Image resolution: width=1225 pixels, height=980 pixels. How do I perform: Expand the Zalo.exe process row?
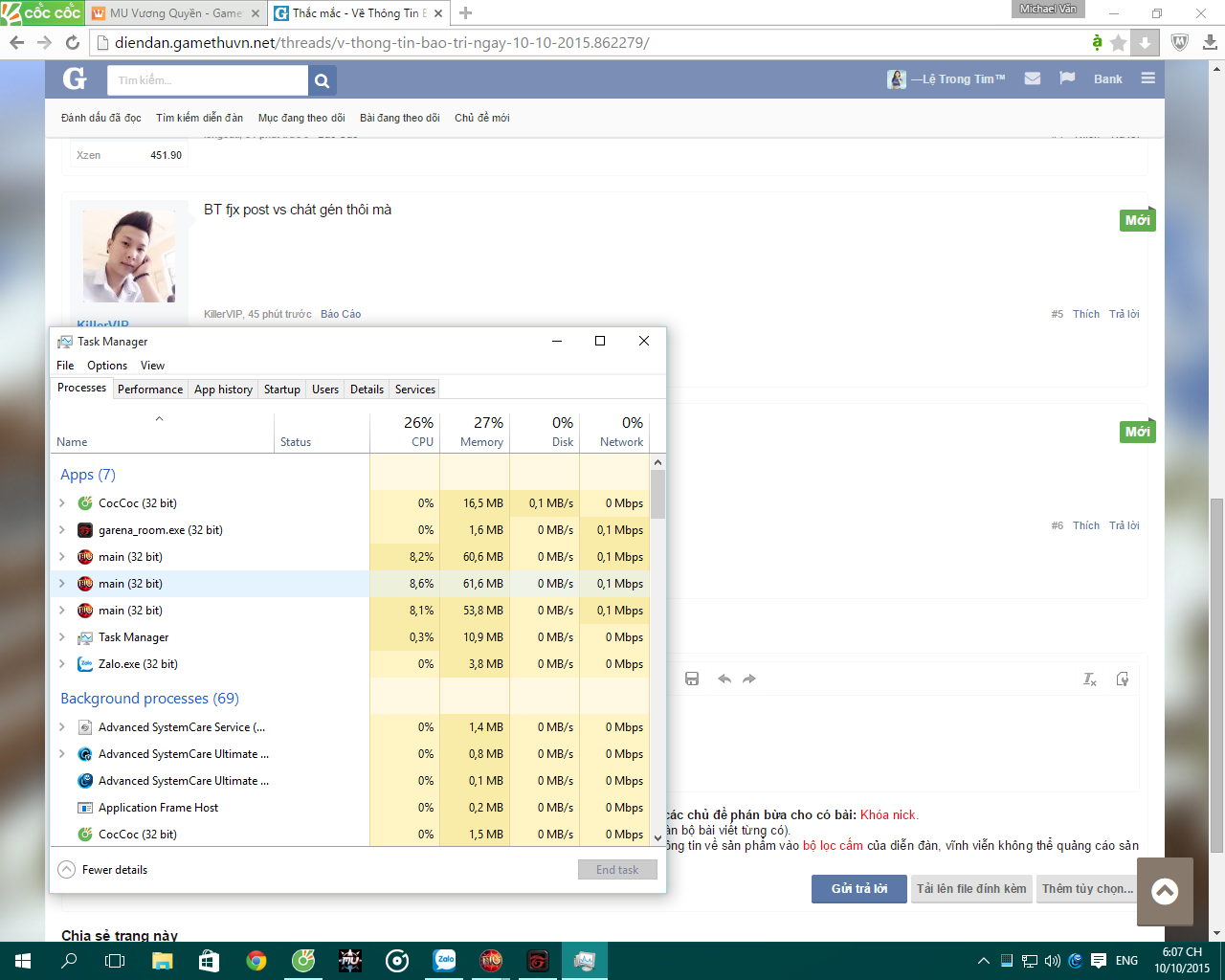coord(62,664)
